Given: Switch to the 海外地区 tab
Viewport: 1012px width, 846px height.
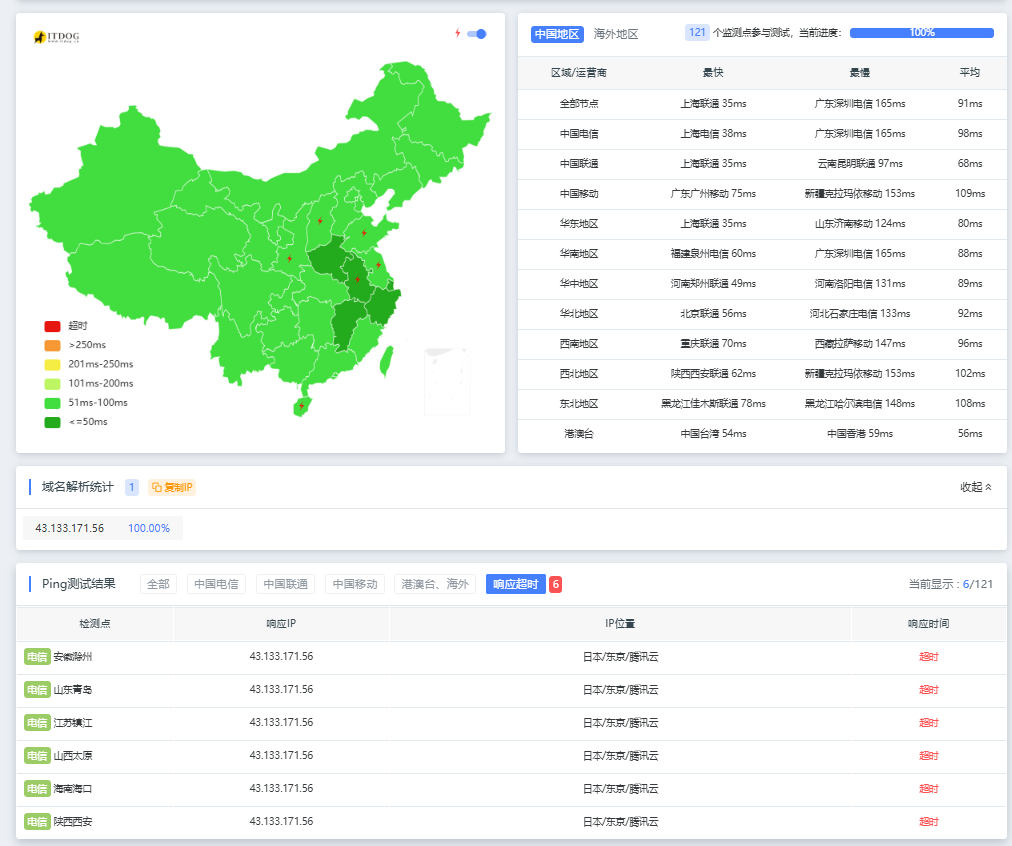Looking at the screenshot, I should (616, 34).
